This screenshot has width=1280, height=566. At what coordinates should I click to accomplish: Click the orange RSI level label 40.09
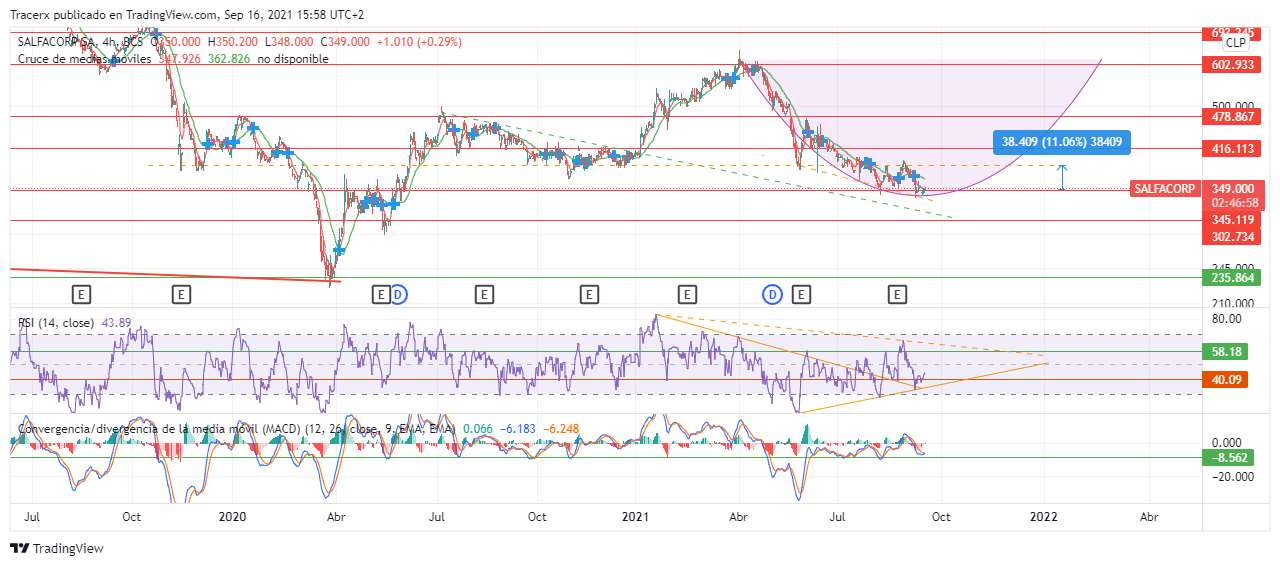[x=1225, y=379]
